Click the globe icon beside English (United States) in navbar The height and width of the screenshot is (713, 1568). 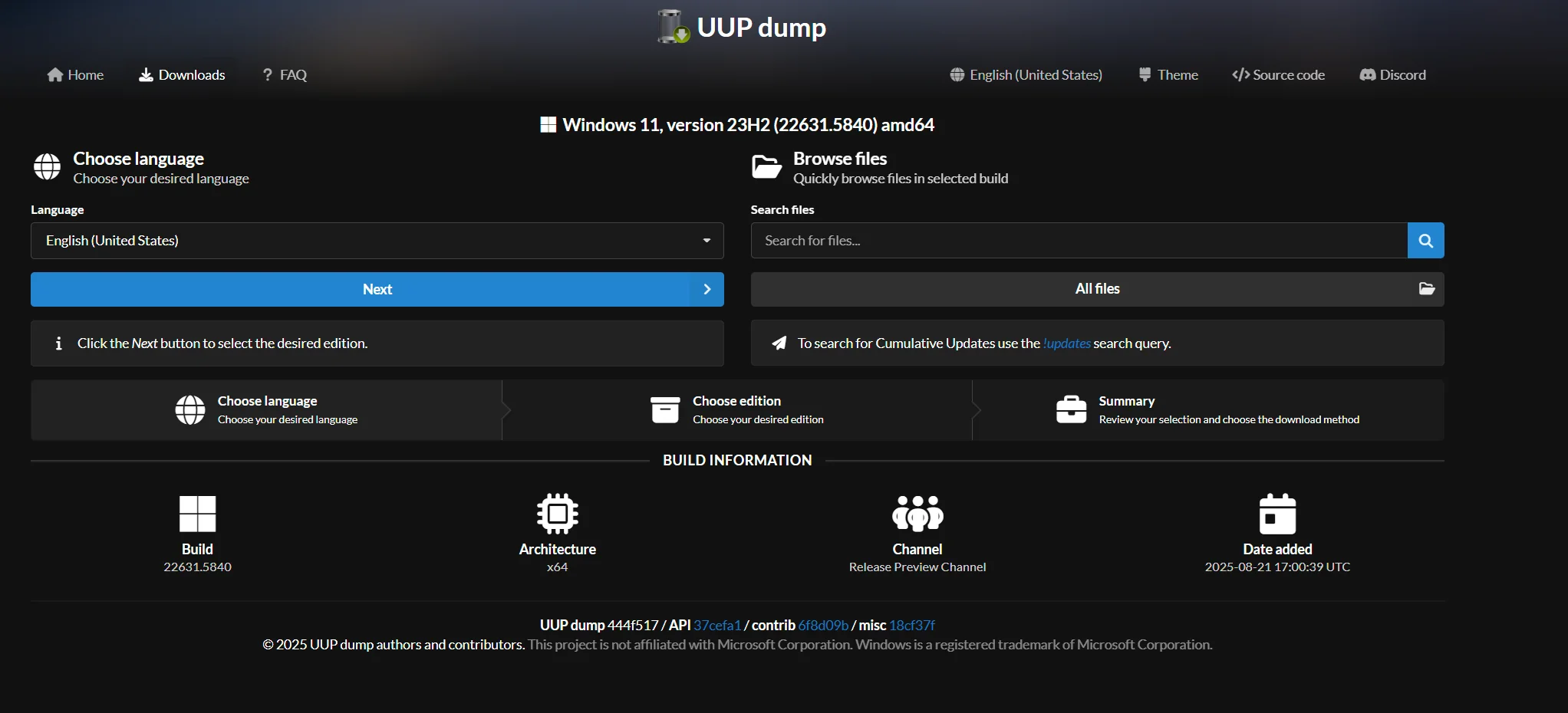pos(957,74)
